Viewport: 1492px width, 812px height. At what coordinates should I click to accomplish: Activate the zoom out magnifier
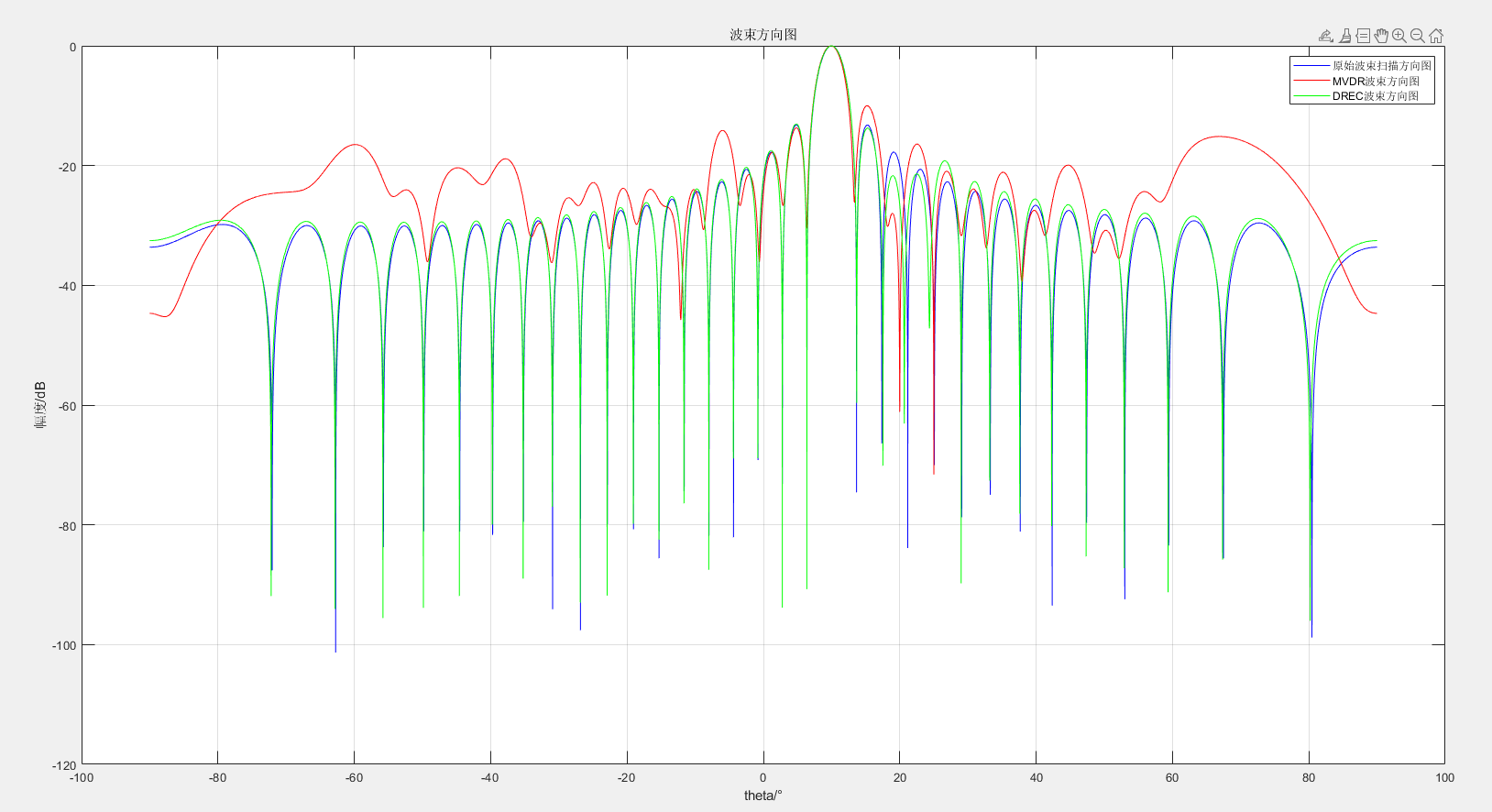[1418, 36]
